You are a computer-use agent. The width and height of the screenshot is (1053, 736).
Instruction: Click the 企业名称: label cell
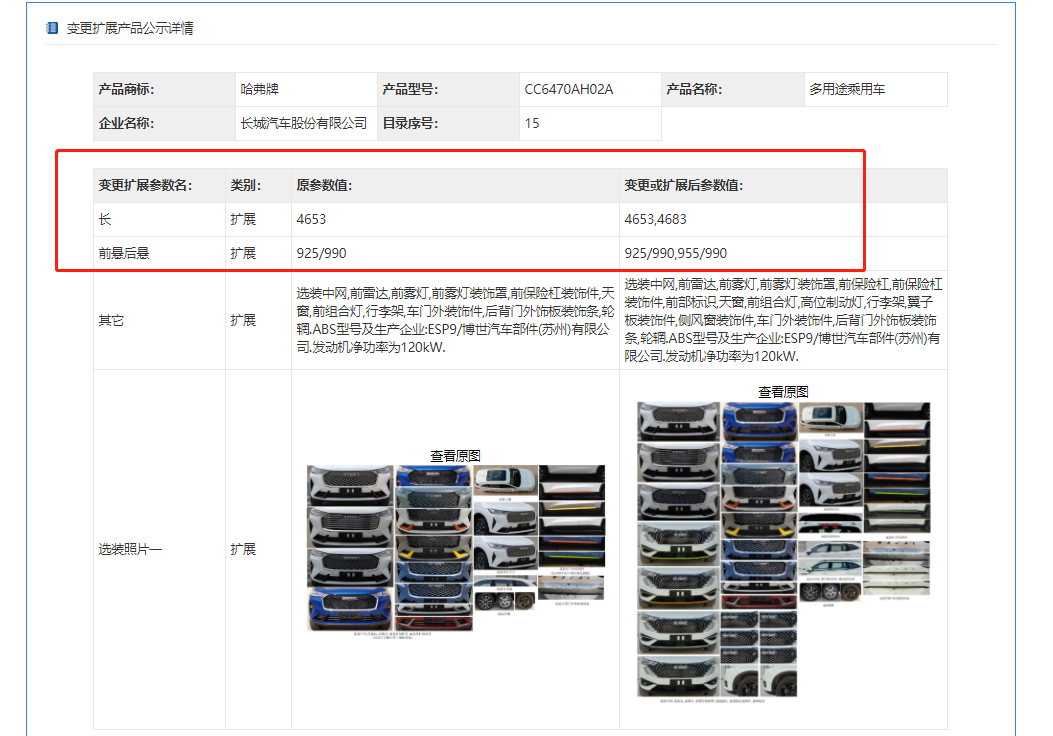[165, 124]
